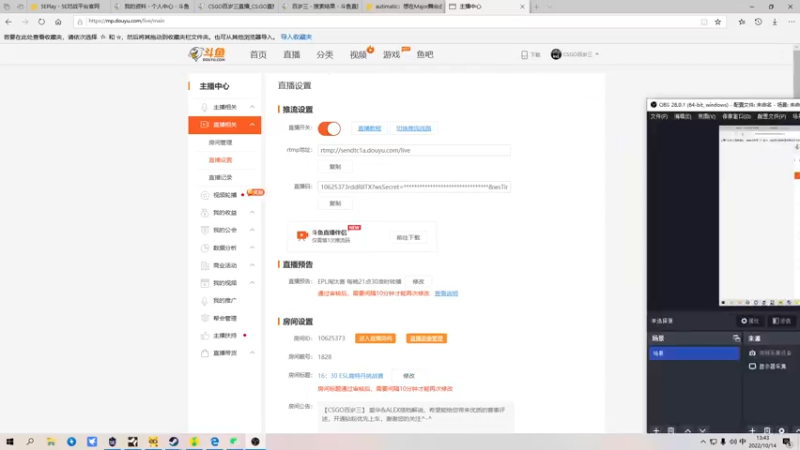Click 修改 beside the 直播预告 text
800x450 pixels.
(x=418, y=282)
